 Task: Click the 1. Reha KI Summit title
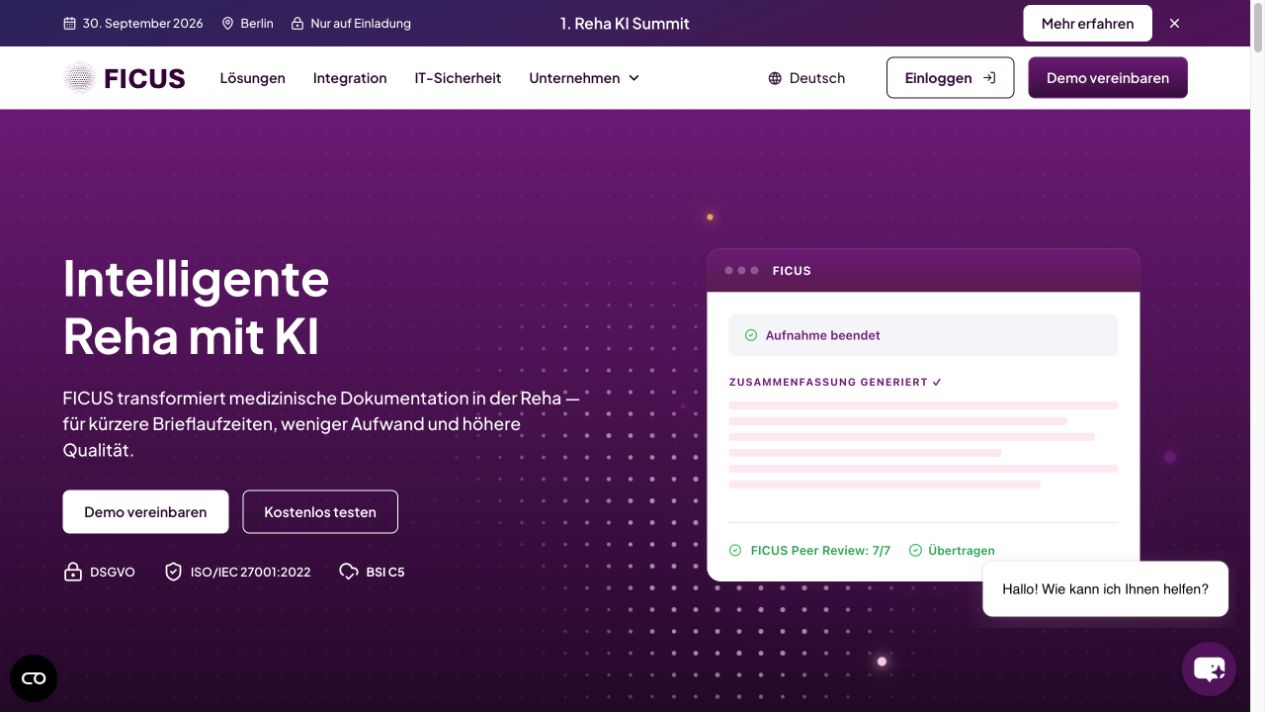click(x=624, y=23)
